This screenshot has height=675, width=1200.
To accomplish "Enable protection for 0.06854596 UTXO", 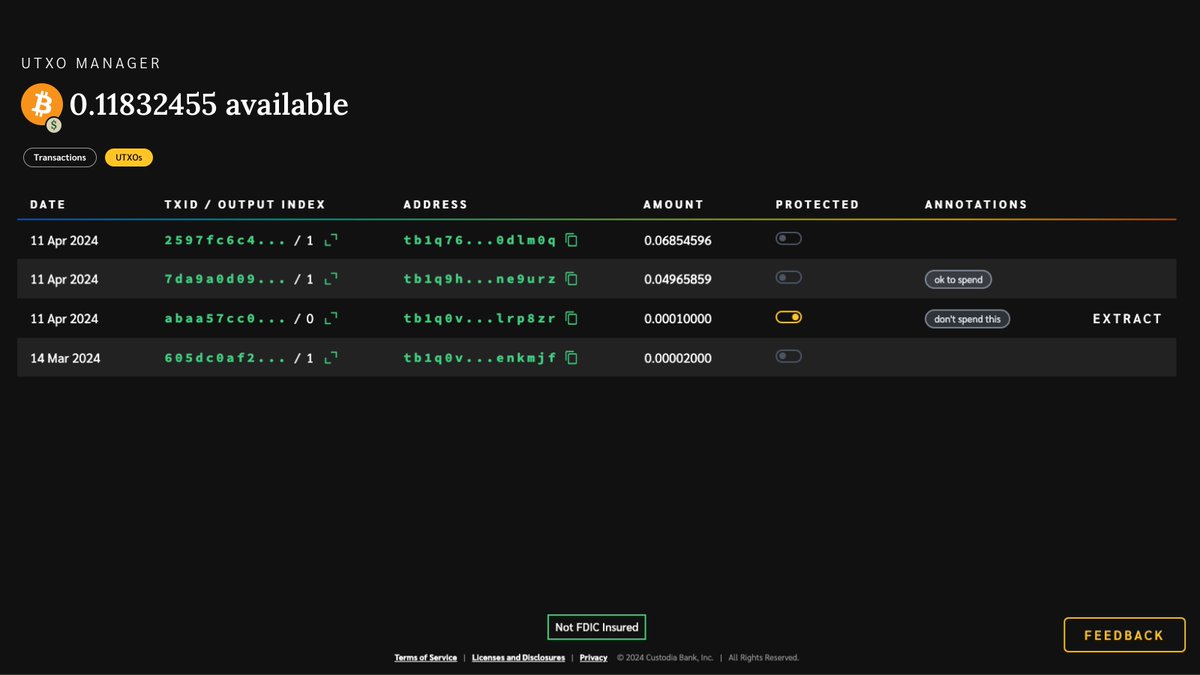I will (x=789, y=239).
